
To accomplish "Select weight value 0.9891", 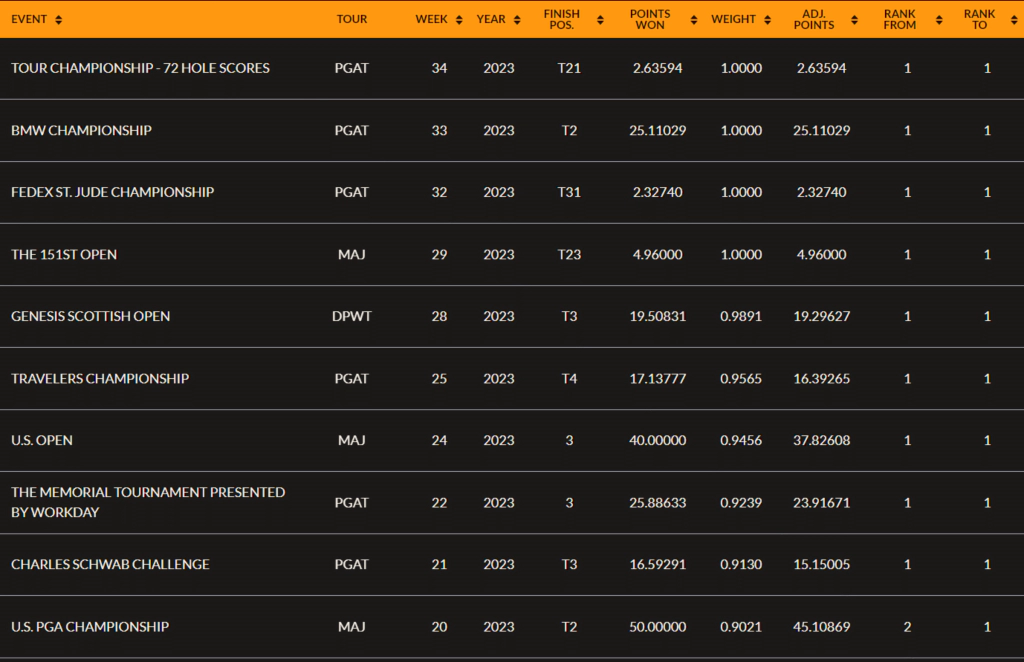I will [x=741, y=316].
